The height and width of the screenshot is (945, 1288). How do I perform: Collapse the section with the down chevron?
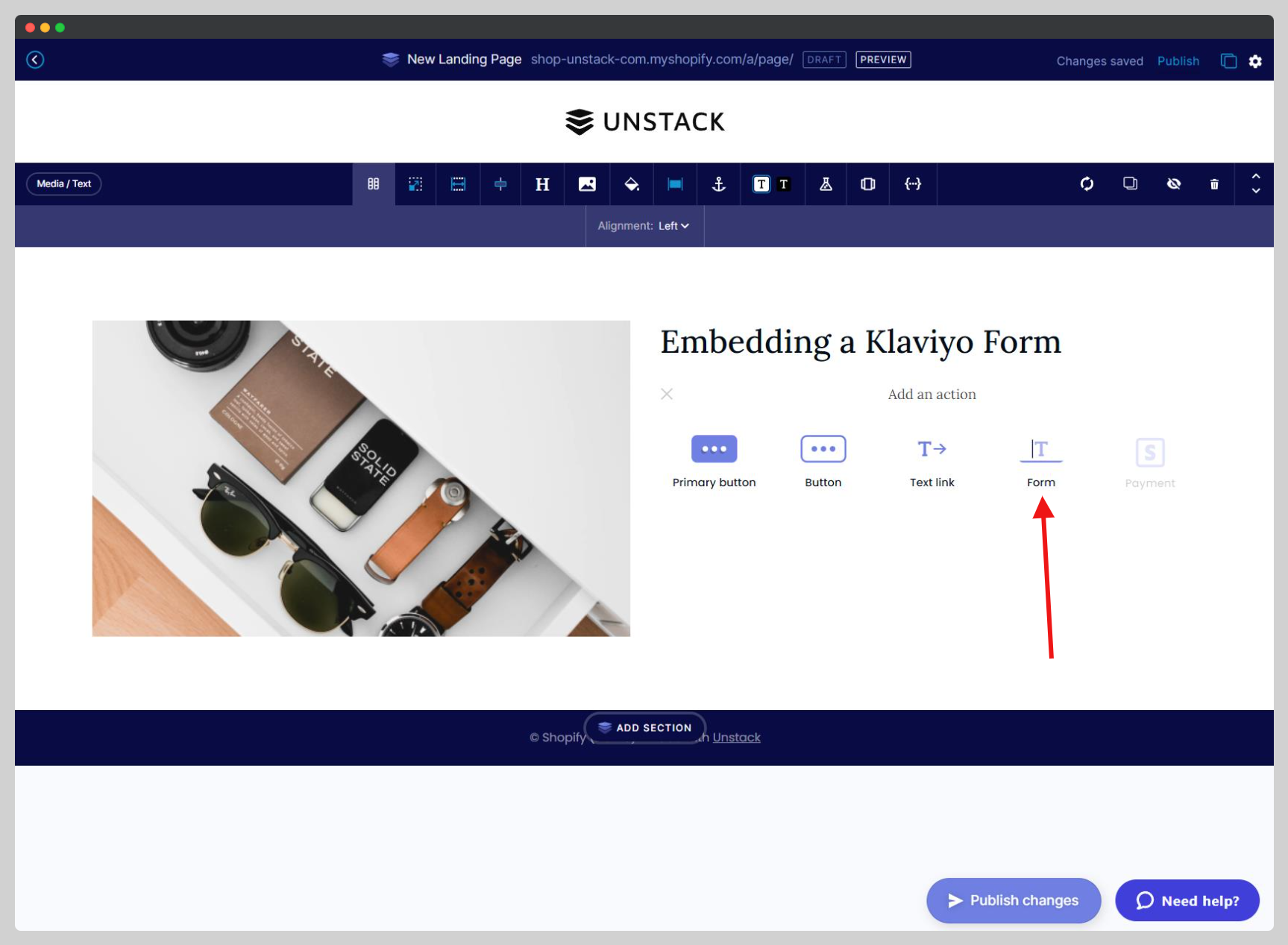[1256, 192]
